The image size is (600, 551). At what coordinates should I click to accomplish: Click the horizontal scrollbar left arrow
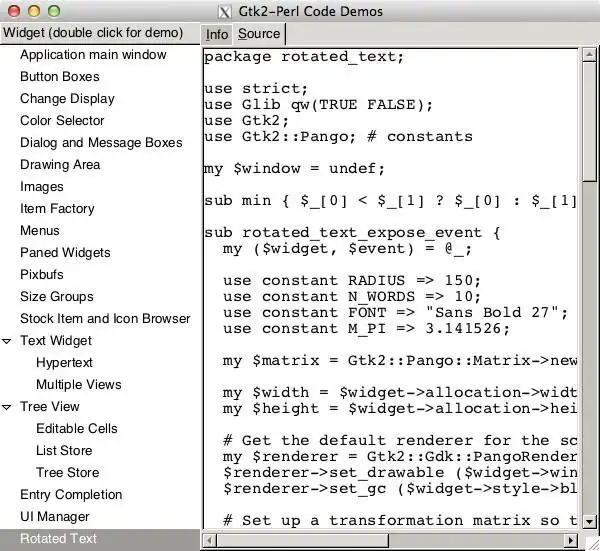(x=209, y=541)
